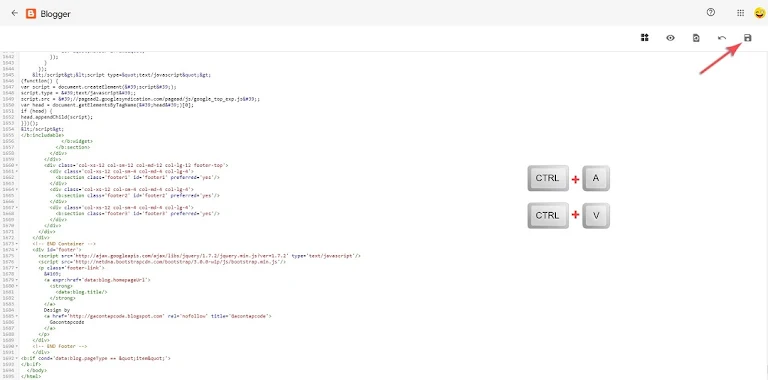Click the bootstrap.min.js script line
The width and height of the screenshot is (768, 380).
162,261
